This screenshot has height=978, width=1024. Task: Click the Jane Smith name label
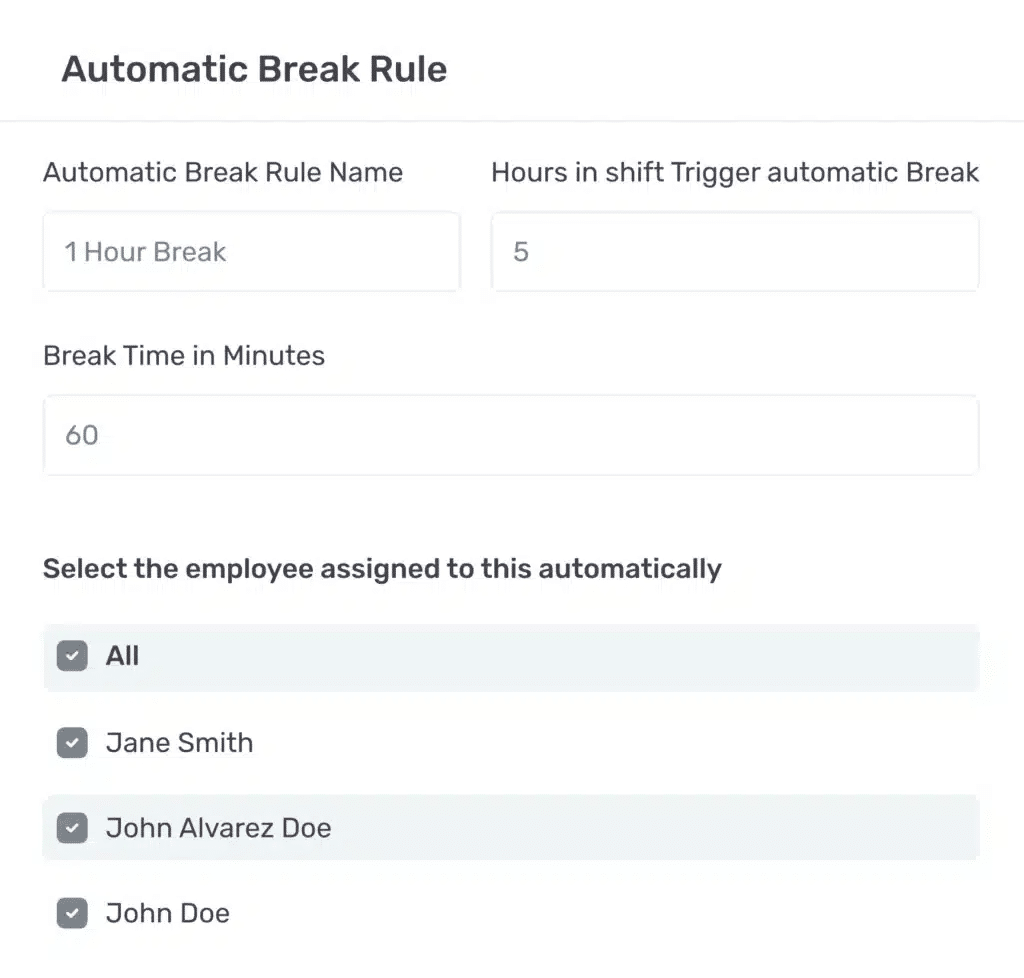[180, 743]
